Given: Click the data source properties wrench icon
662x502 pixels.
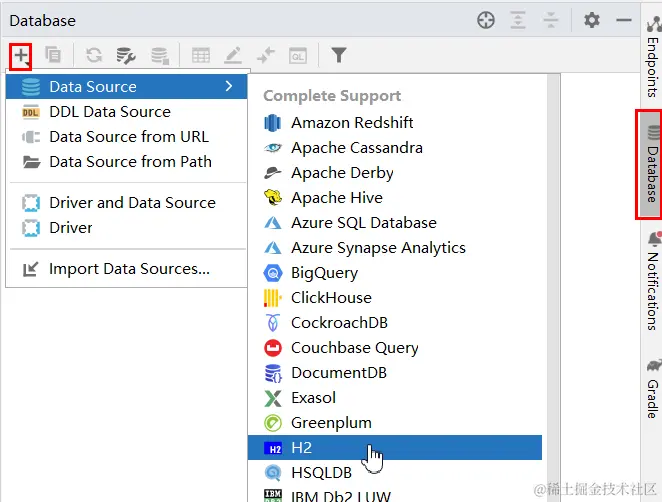Looking at the screenshot, I should click(126, 56).
